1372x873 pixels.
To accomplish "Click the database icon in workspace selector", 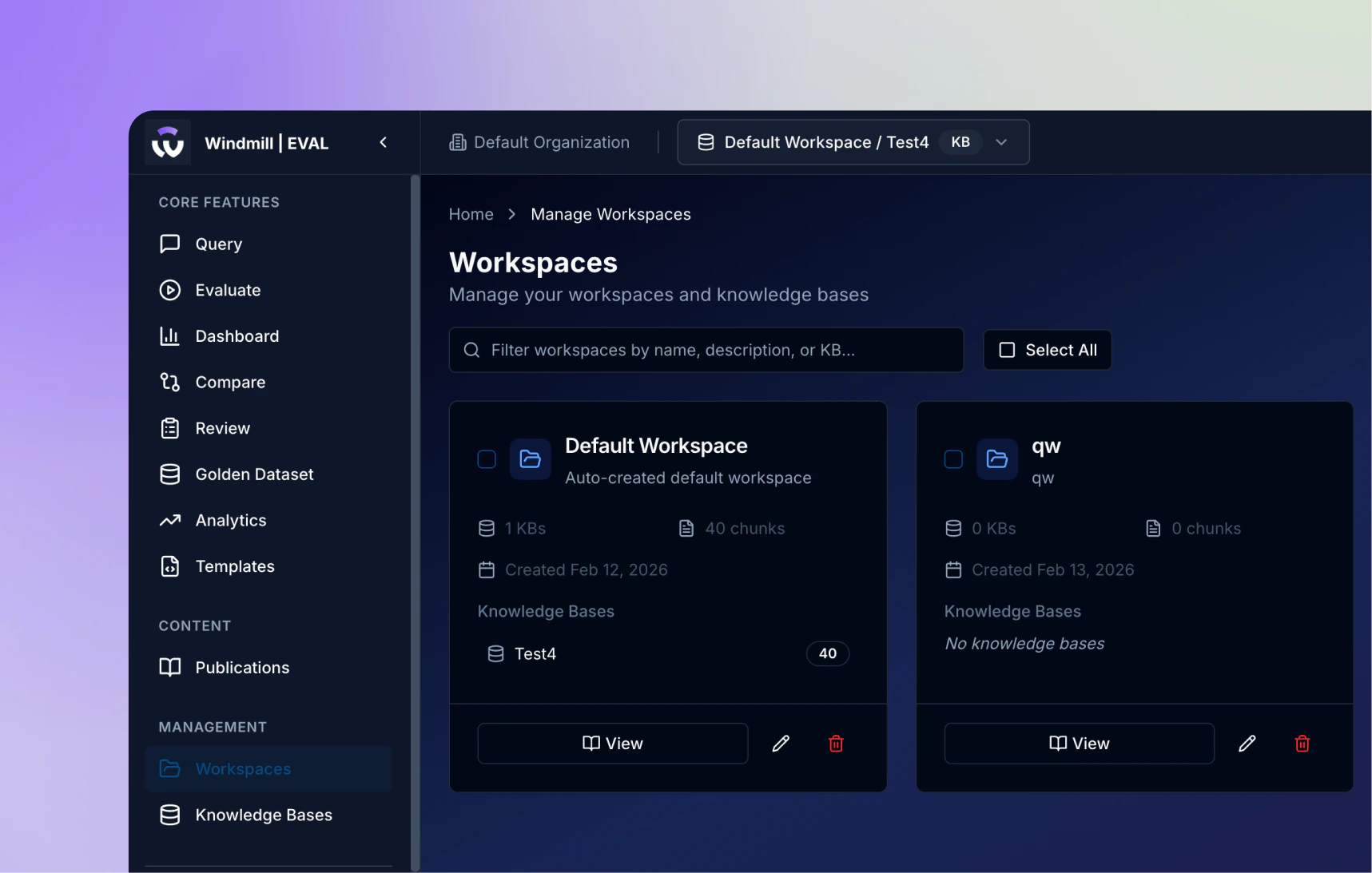I will pos(706,142).
